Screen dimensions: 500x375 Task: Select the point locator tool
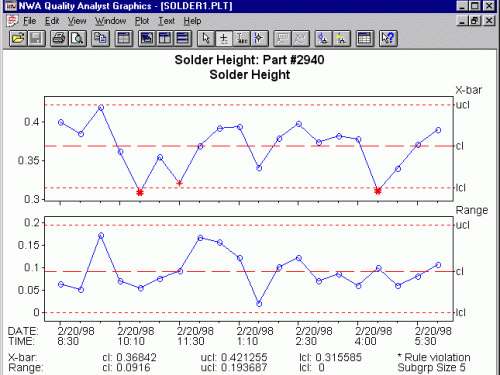coord(259,38)
